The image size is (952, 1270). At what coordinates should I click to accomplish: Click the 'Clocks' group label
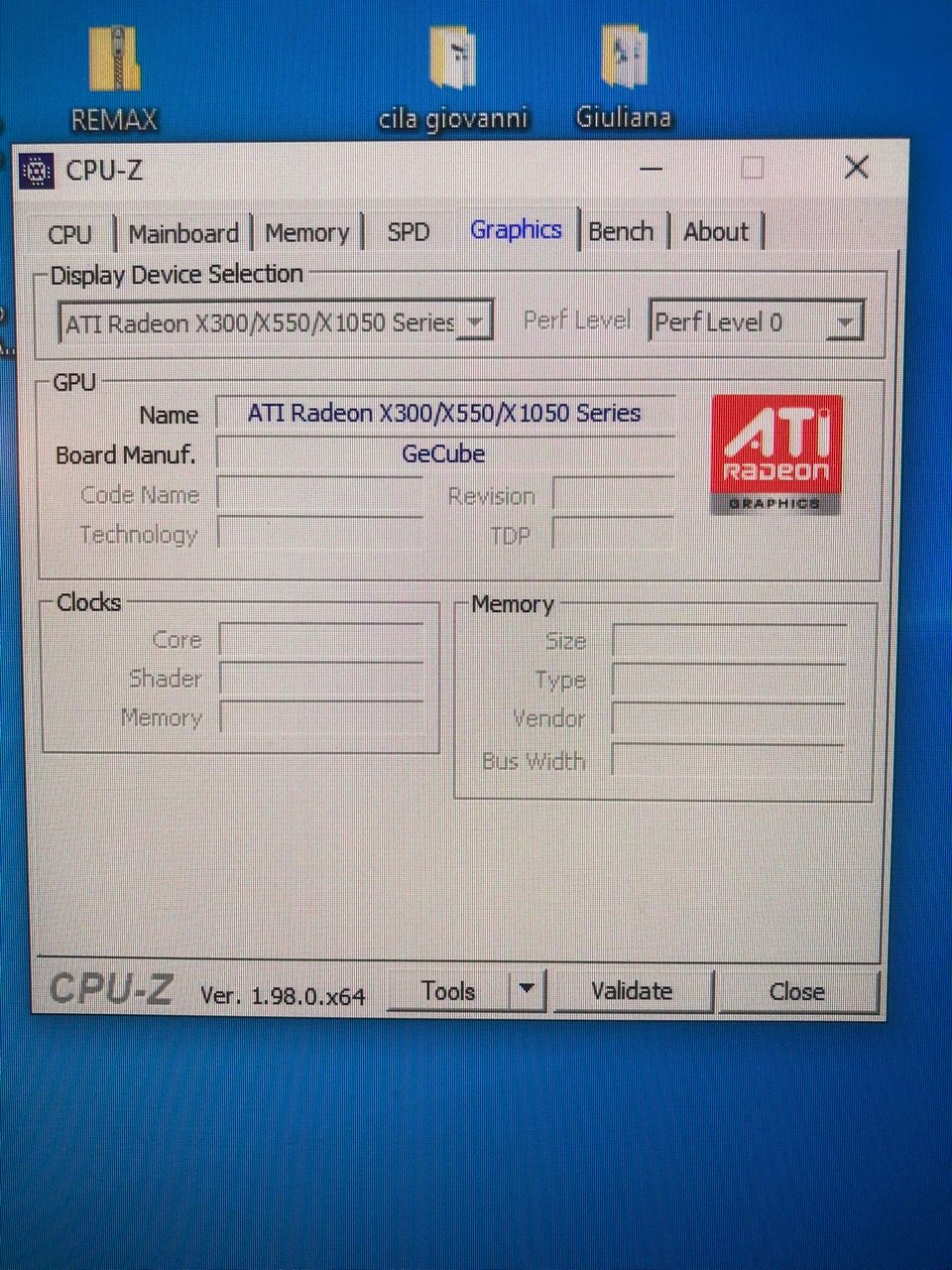coord(89,602)
